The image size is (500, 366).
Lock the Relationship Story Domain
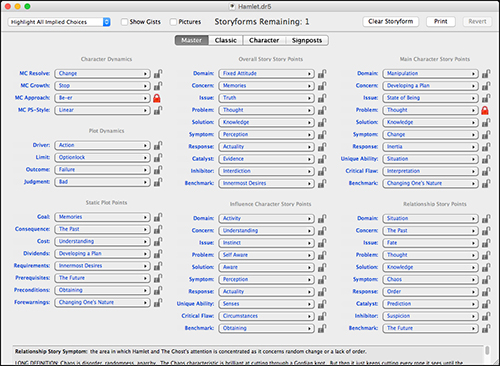coord(486,218)
